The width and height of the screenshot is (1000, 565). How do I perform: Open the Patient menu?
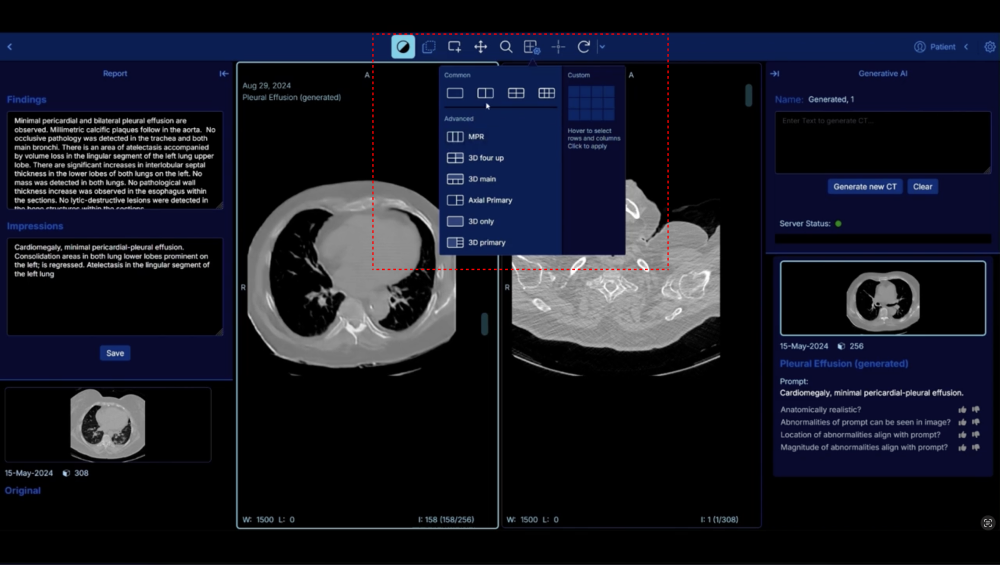(935, 47)
